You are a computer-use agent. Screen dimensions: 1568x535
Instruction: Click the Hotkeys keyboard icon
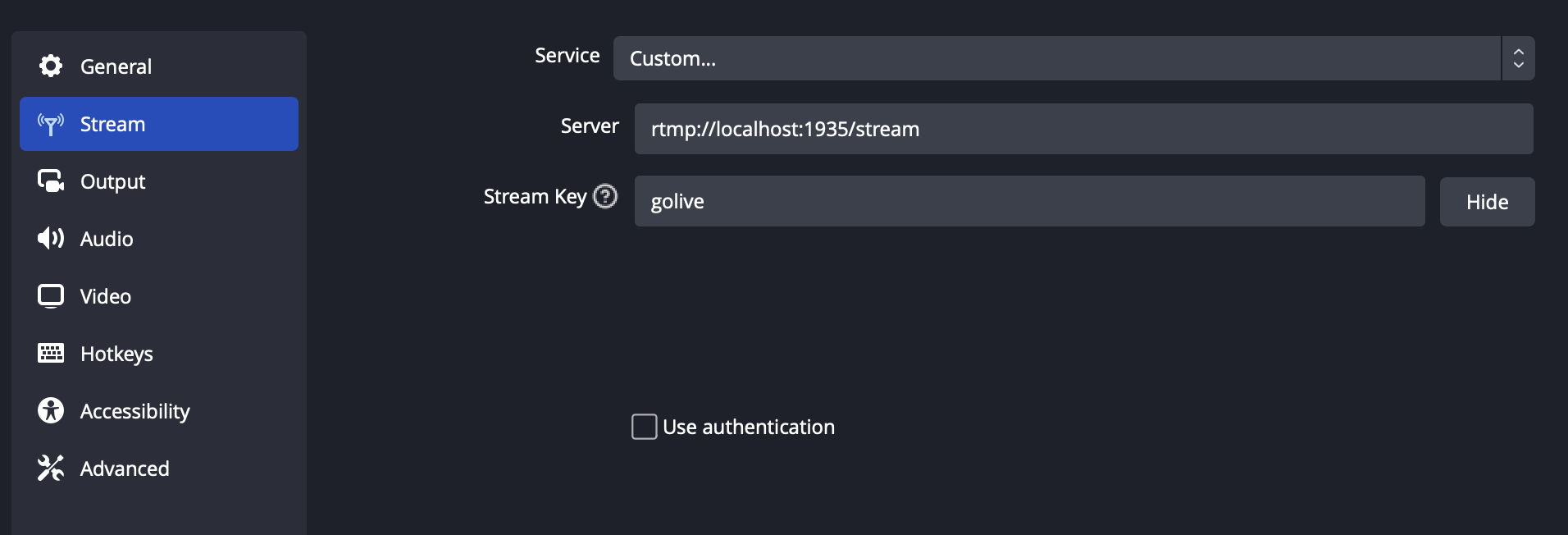(x=51, y=354)
